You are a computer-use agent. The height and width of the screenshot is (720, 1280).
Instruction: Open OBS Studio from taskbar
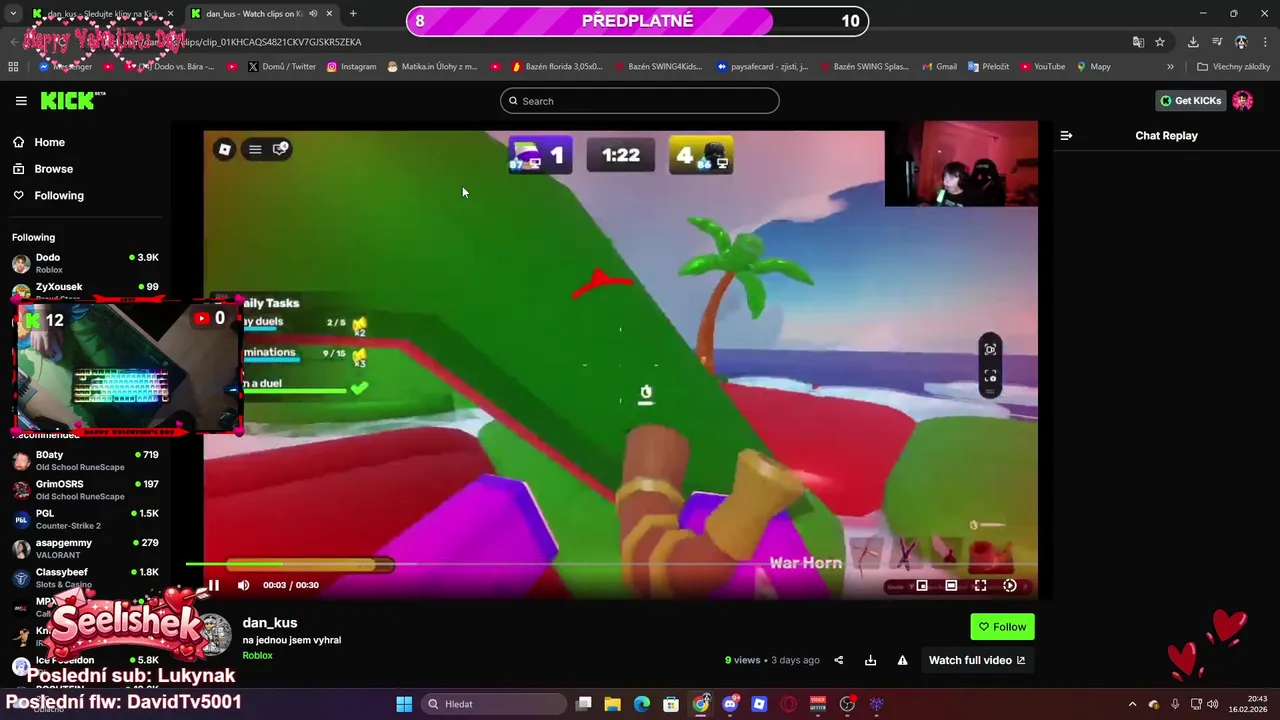point(847,704)
